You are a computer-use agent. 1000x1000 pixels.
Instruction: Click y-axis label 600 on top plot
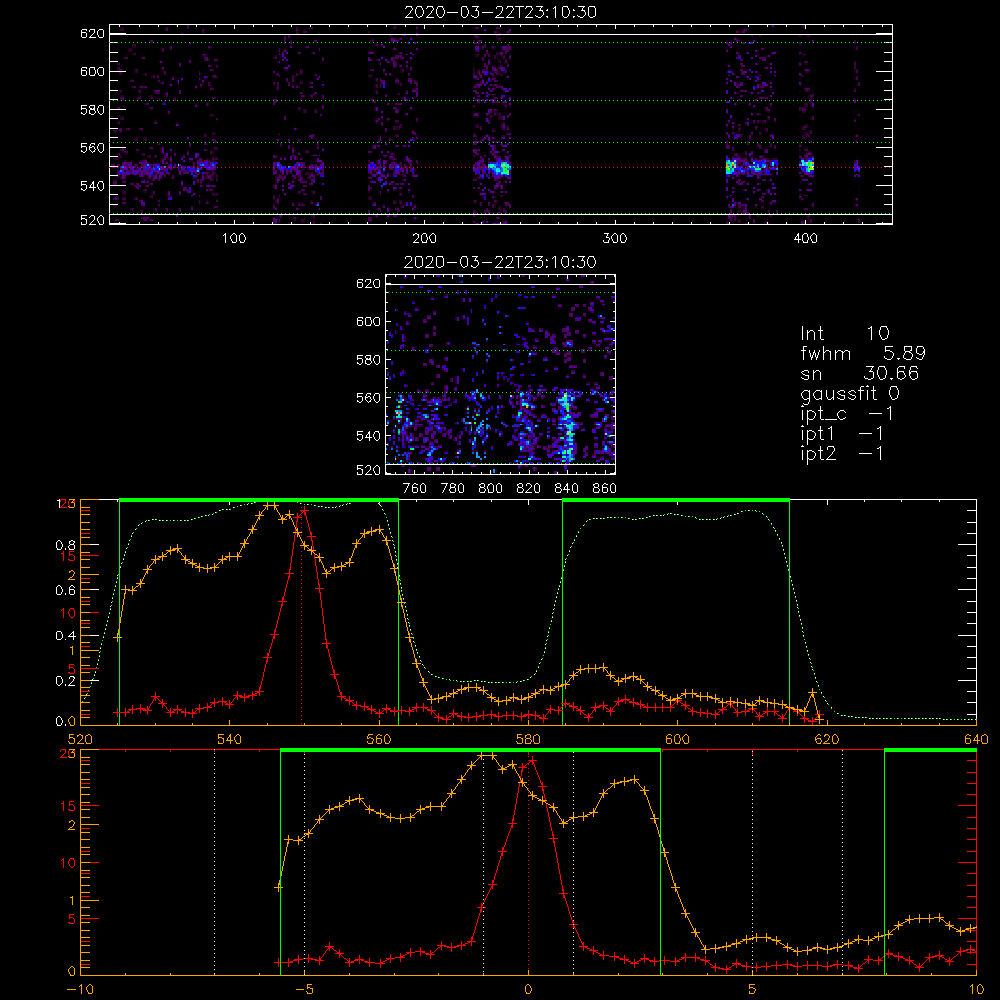pyautogui.click(x=92, y=71)
